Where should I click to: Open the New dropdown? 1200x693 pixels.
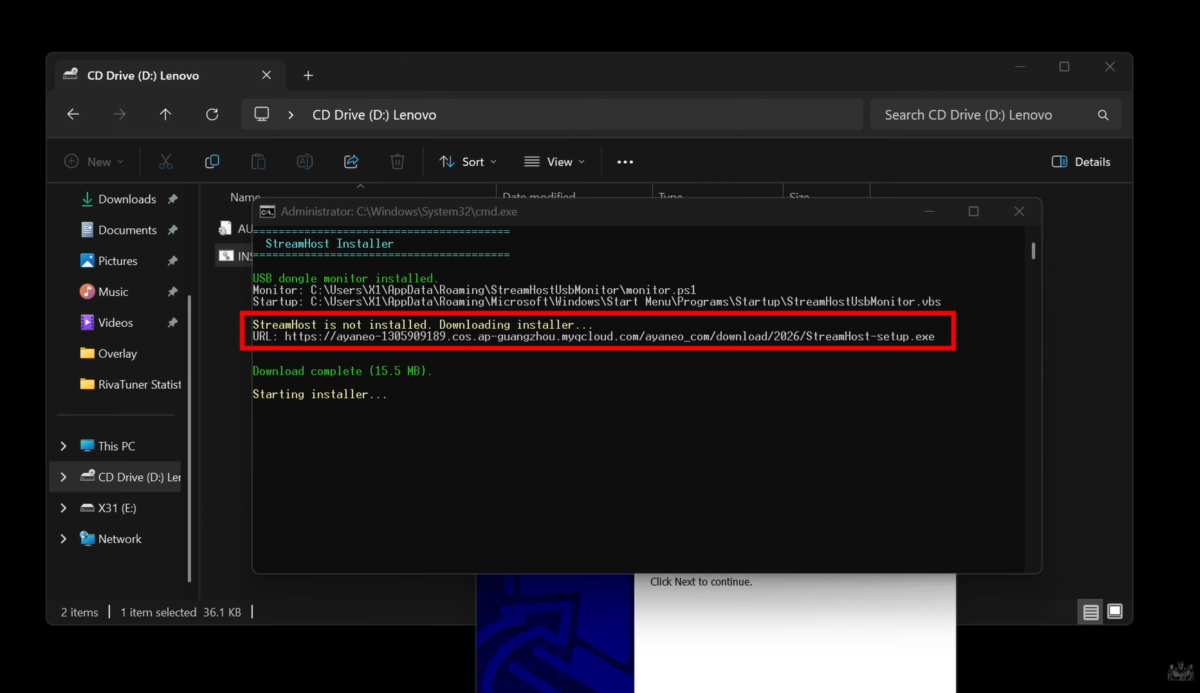[94, 161]
